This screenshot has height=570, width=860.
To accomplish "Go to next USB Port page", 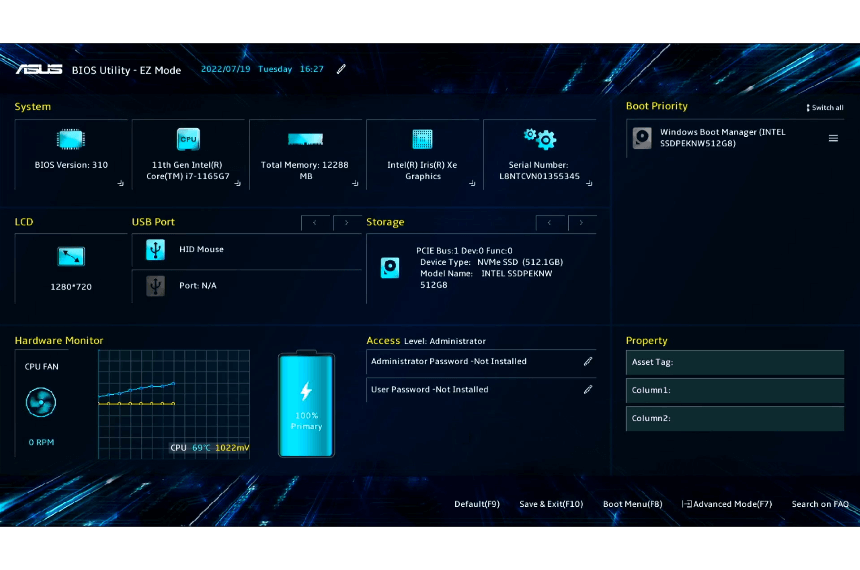I will [x=347, y=223].
